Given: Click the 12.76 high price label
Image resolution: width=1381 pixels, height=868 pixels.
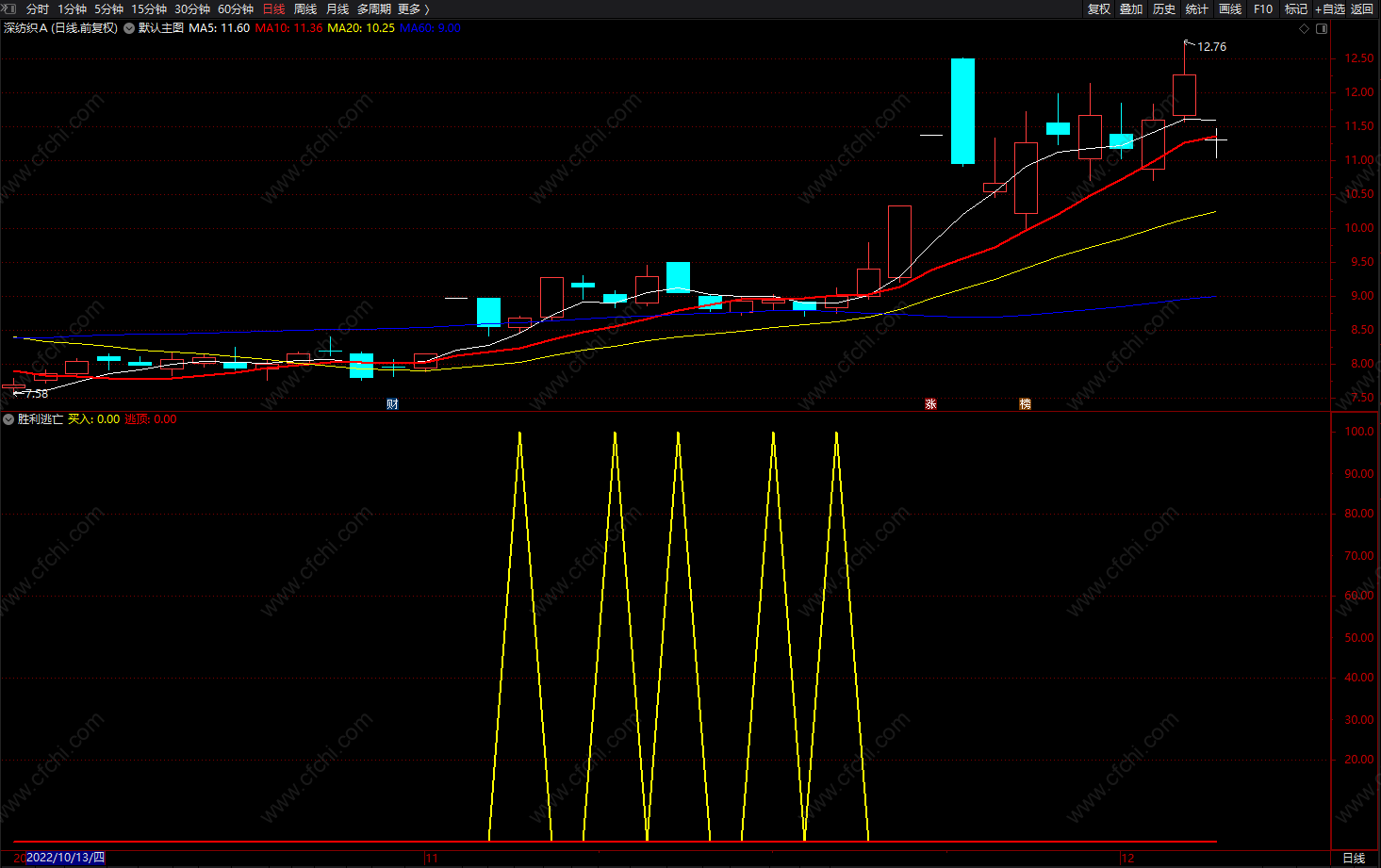Looking at the screenshot, I should [x=1211, y=47].
